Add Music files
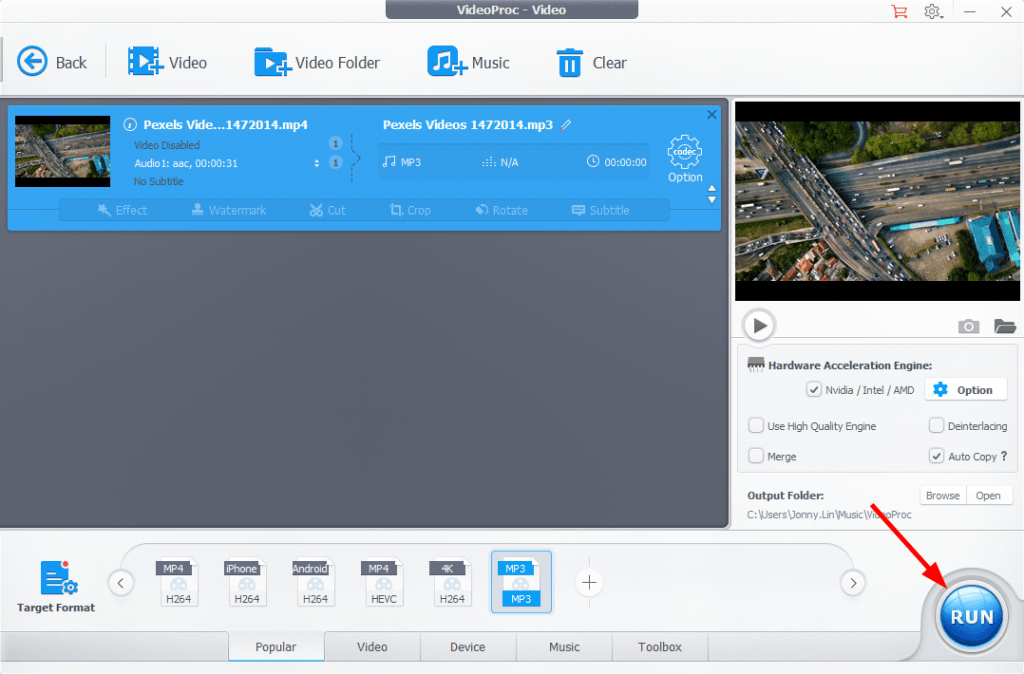 (468, 63)
